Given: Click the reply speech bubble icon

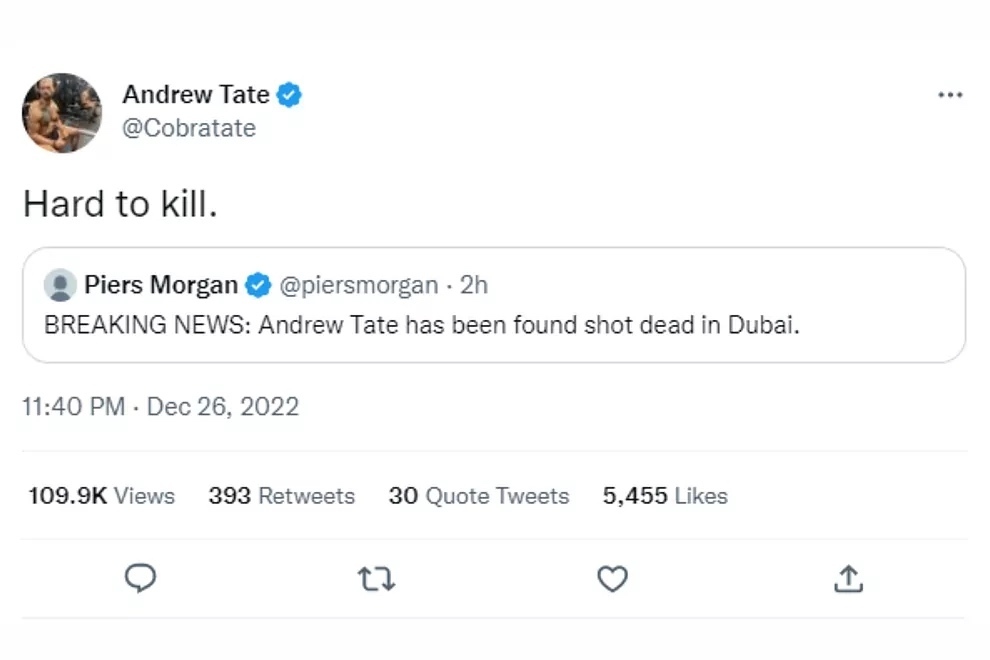Looking at the screenshot, I should coord(142,578).
